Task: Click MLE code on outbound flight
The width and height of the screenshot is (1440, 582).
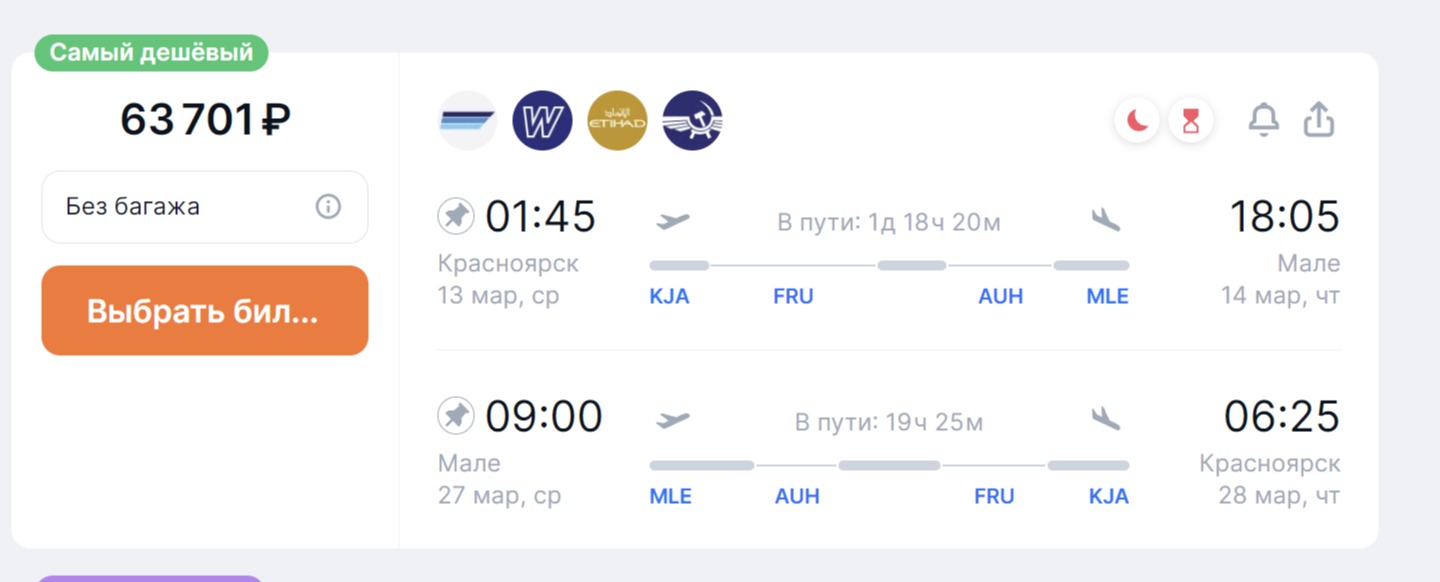Action: pos(1107,296)
